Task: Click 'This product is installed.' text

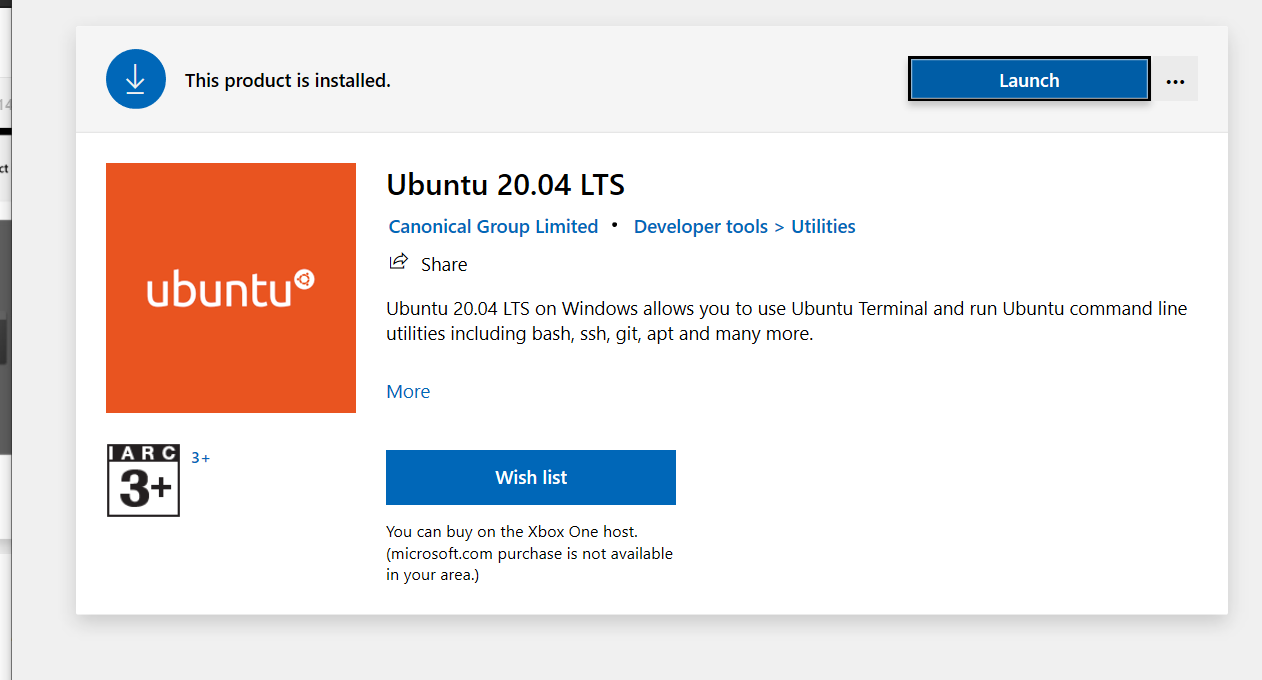Action: tap(288, 80)
